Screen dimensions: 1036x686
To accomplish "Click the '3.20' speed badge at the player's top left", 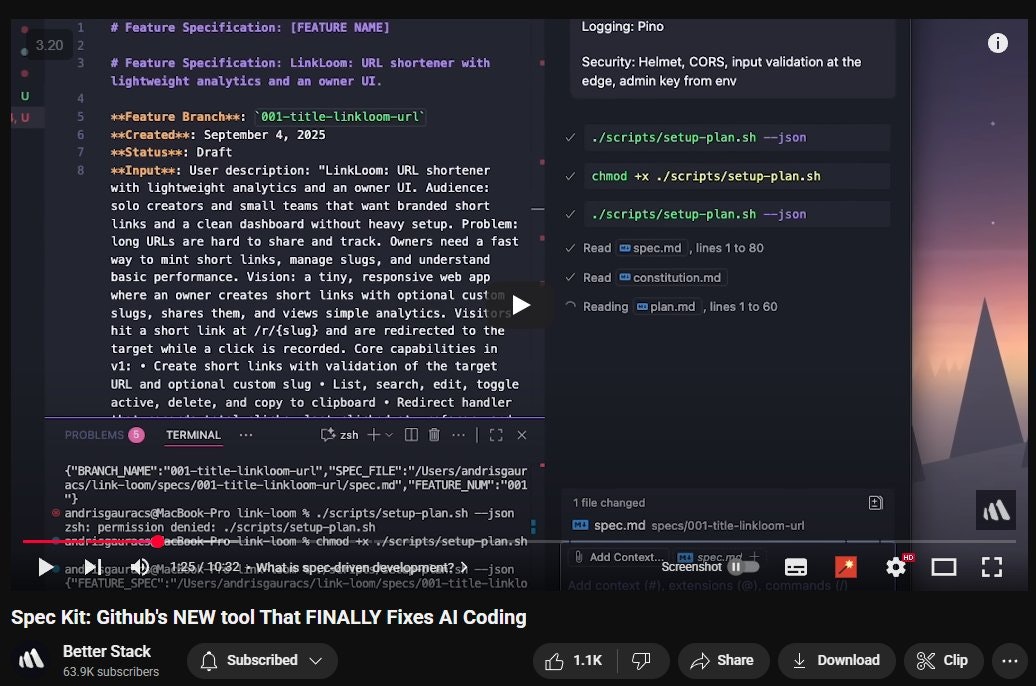I will coord(50,45).
